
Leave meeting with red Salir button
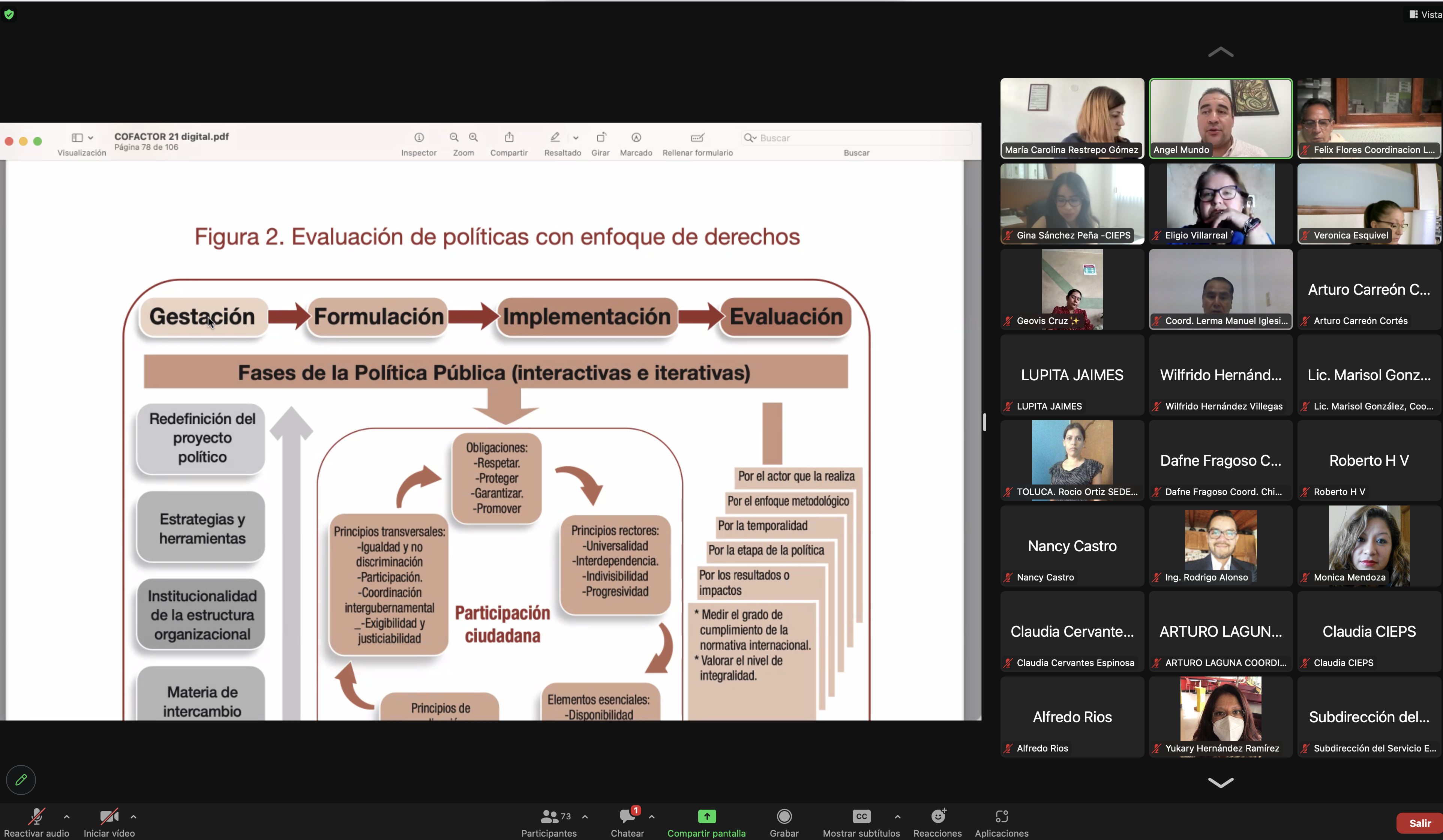[1419, 823]
